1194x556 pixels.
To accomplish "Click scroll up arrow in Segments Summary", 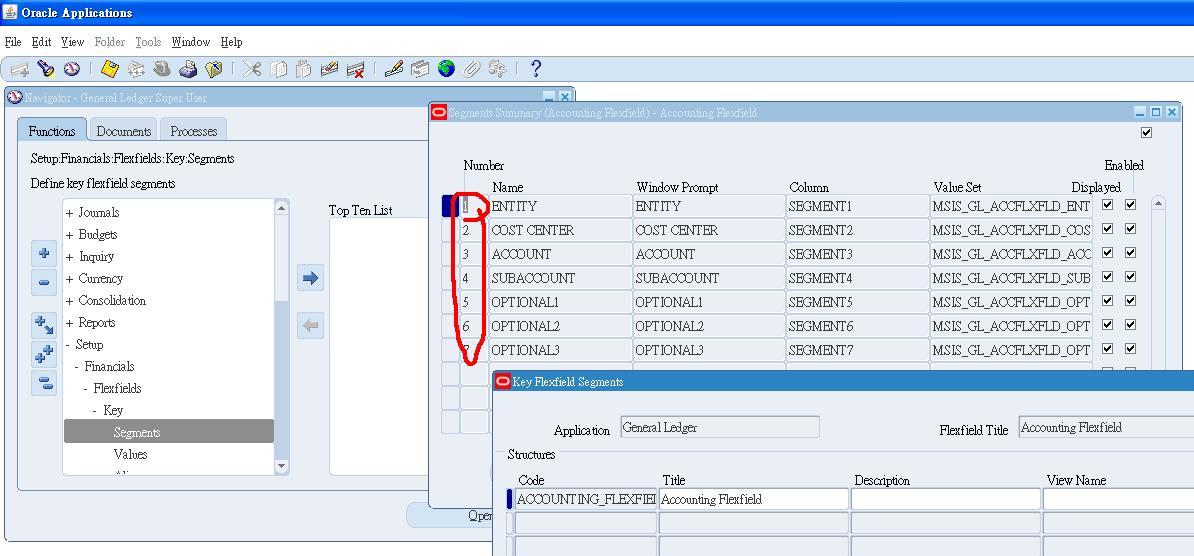I will click(1158, 203).
